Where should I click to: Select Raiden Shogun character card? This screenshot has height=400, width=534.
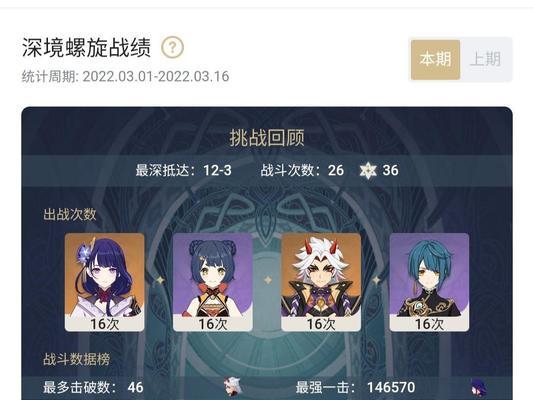105,282
